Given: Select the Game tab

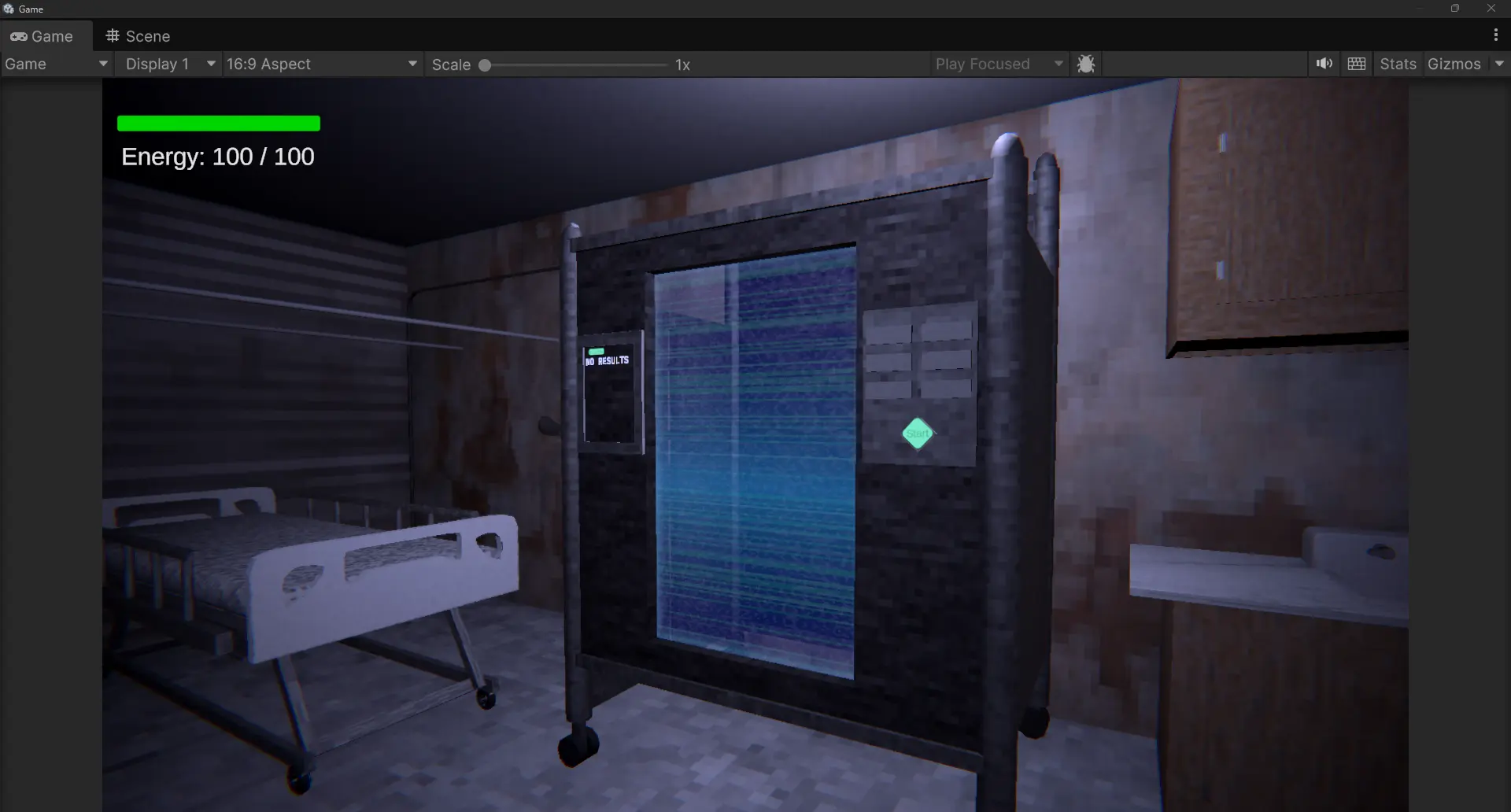Looking at the screenshot, I should click(51, 36).
